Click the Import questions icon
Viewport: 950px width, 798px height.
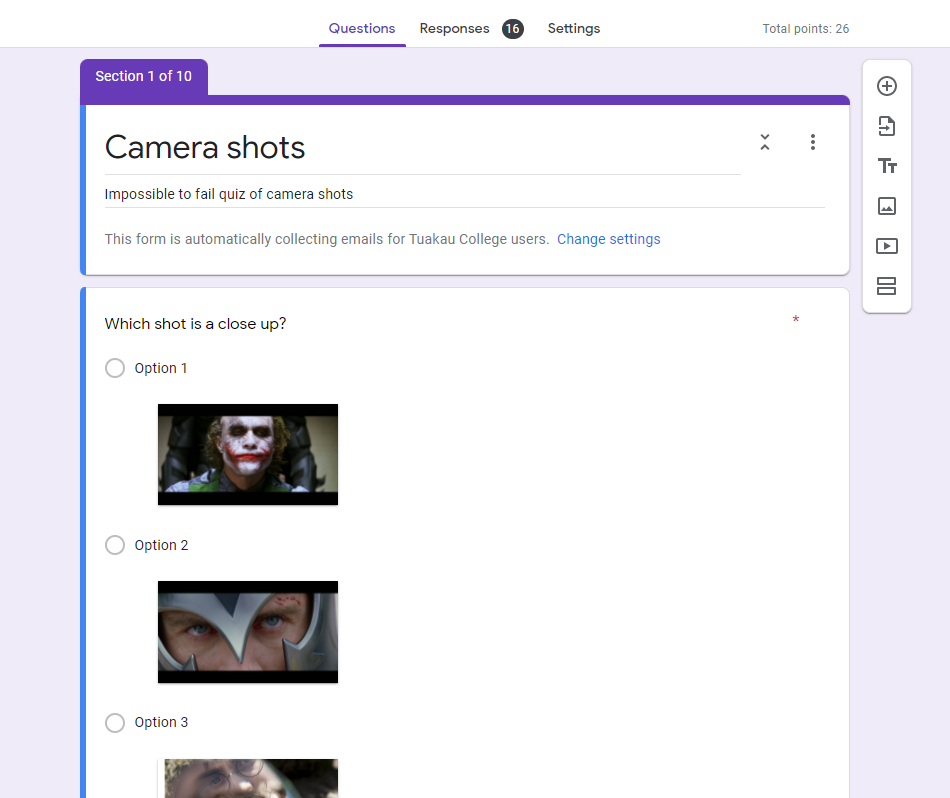point(886,126)
